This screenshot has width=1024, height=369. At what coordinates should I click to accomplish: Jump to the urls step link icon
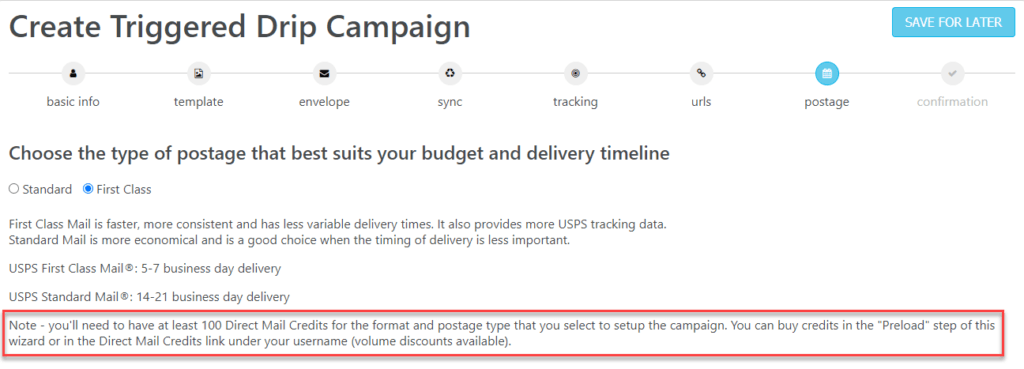point(701,74)
